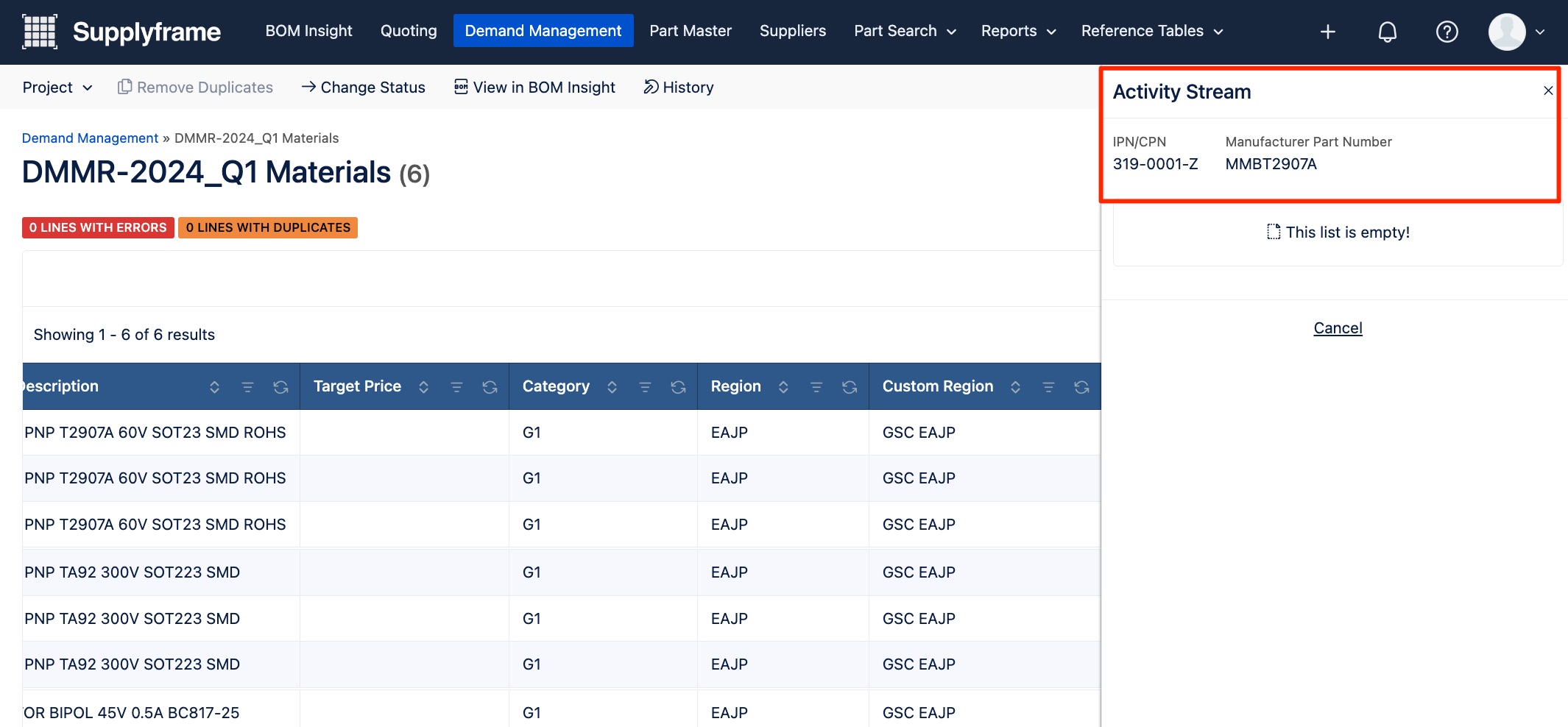Filter the Target Price column
Viewport: 1568px width, 727px height.
(x=456, y=387)
